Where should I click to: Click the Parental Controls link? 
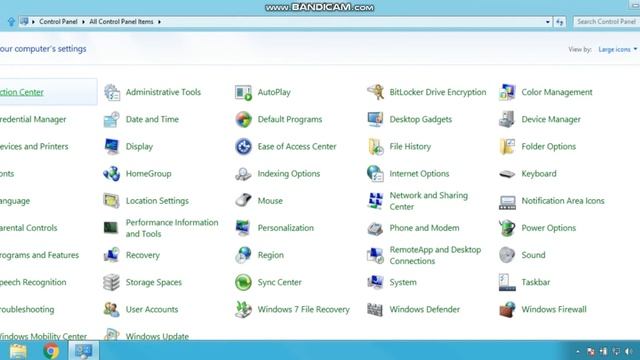click(x=29, y=228)
